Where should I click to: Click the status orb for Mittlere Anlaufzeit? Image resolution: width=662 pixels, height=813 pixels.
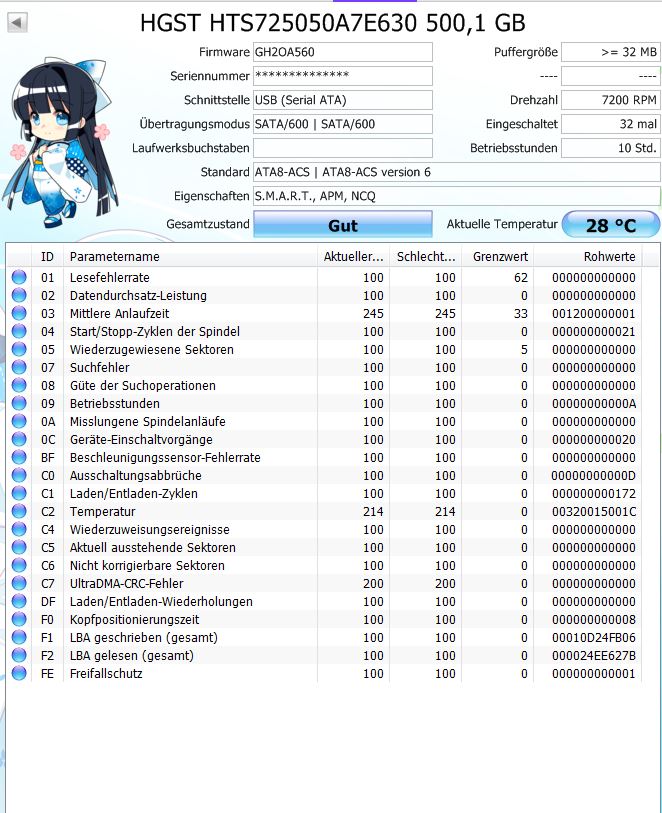tap(19, 313)
